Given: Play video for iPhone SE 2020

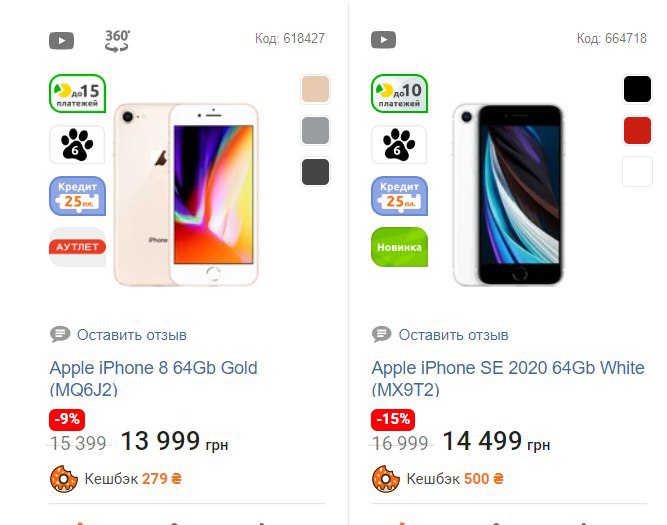Looking at the screenshot, I should pyautogui.click(x=383, y=40).
